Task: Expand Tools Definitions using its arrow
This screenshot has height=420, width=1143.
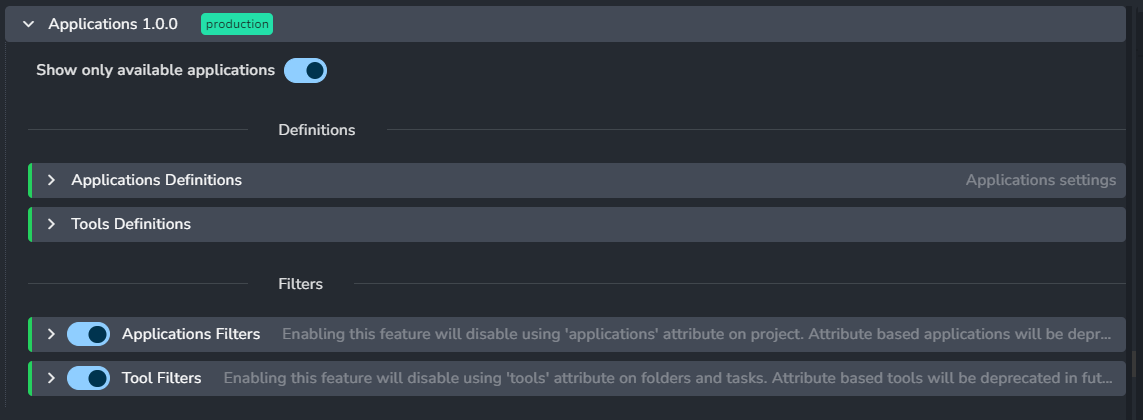Action: [52, 224]
